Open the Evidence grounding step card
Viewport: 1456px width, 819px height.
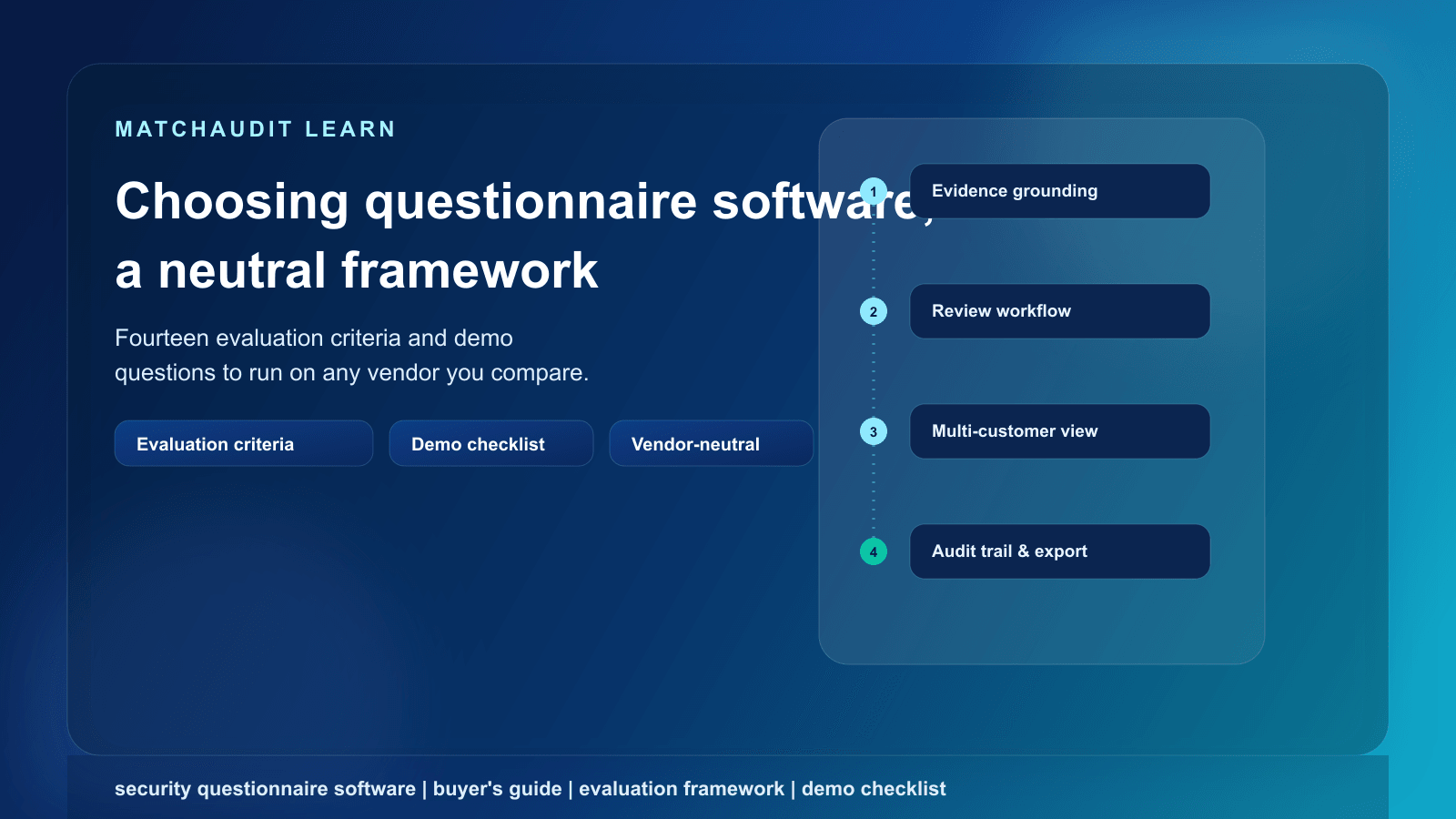[x=1060, y=191]
